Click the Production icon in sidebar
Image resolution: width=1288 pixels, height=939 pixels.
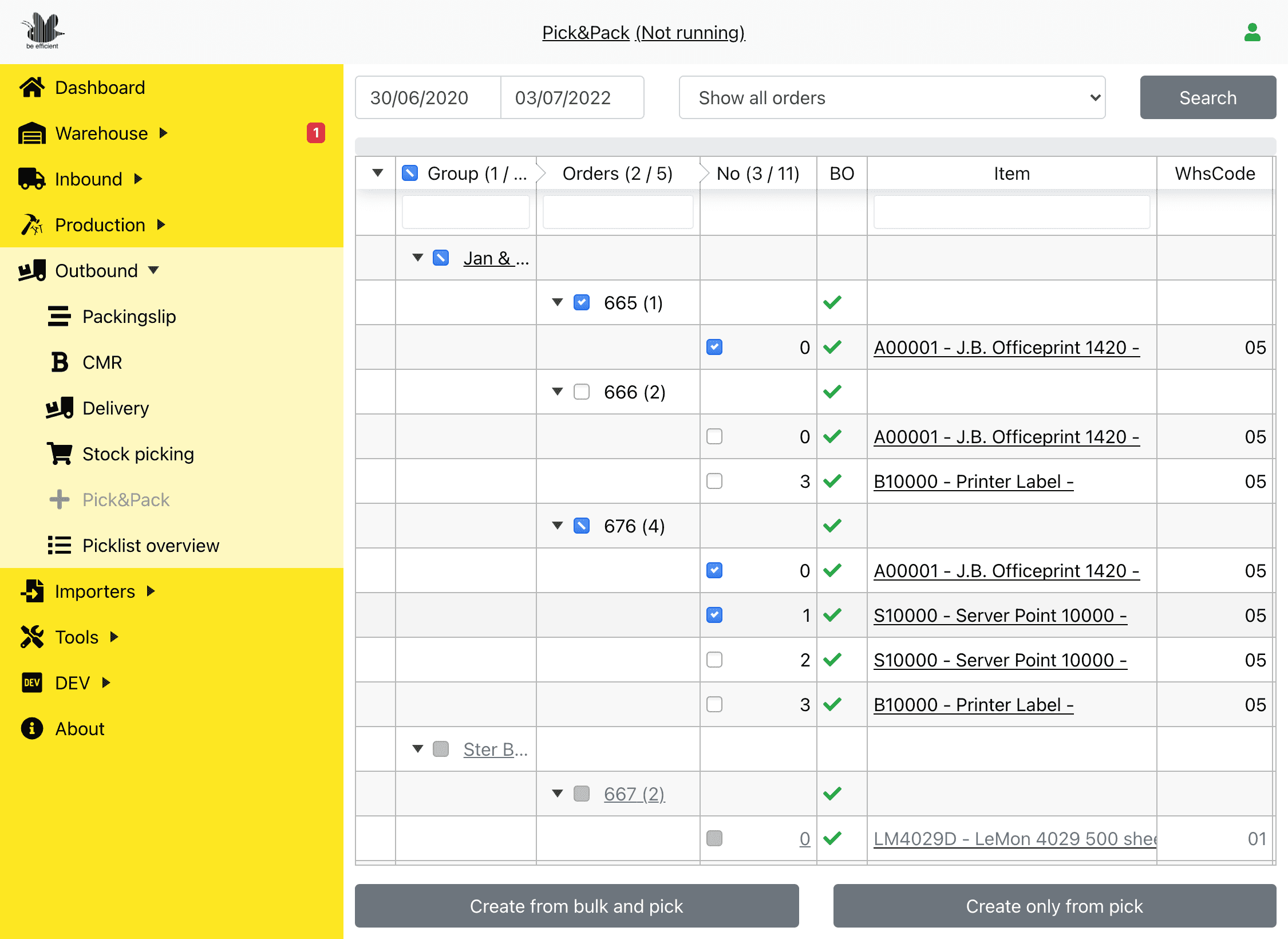[x=30, y=224]
